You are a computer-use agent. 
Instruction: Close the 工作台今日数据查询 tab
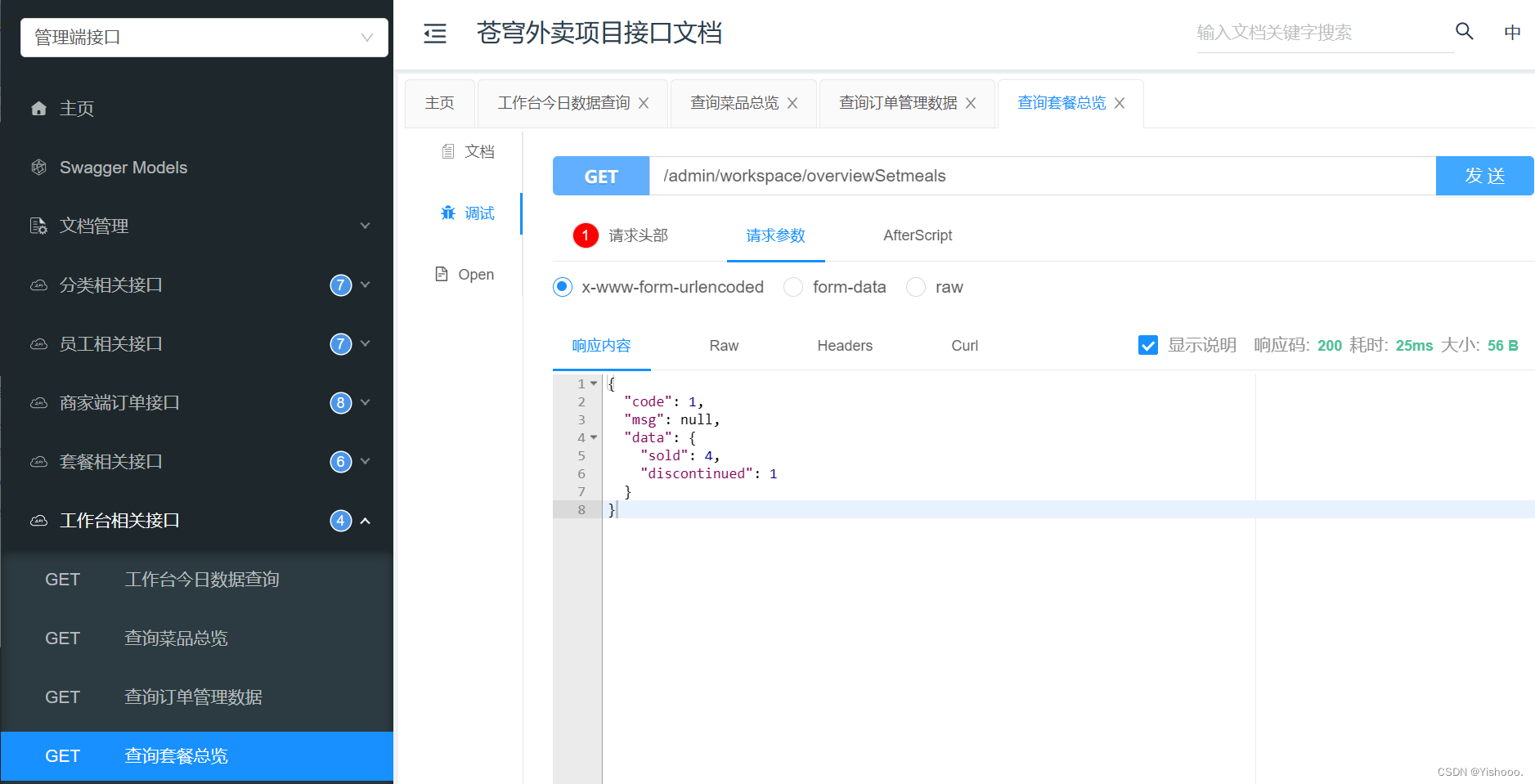(644, 103)
